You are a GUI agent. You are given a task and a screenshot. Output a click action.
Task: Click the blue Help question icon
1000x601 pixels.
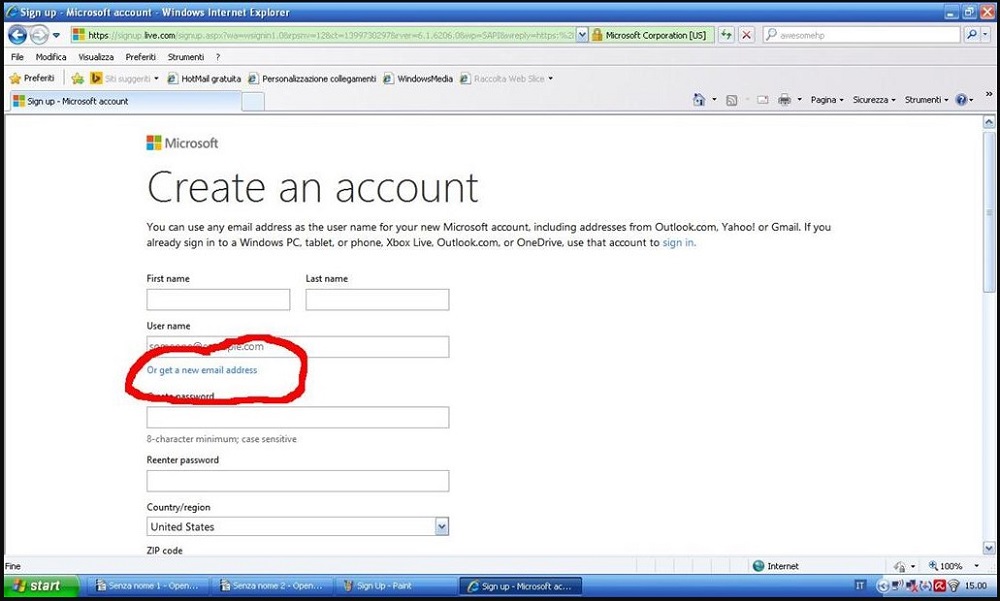961,100
